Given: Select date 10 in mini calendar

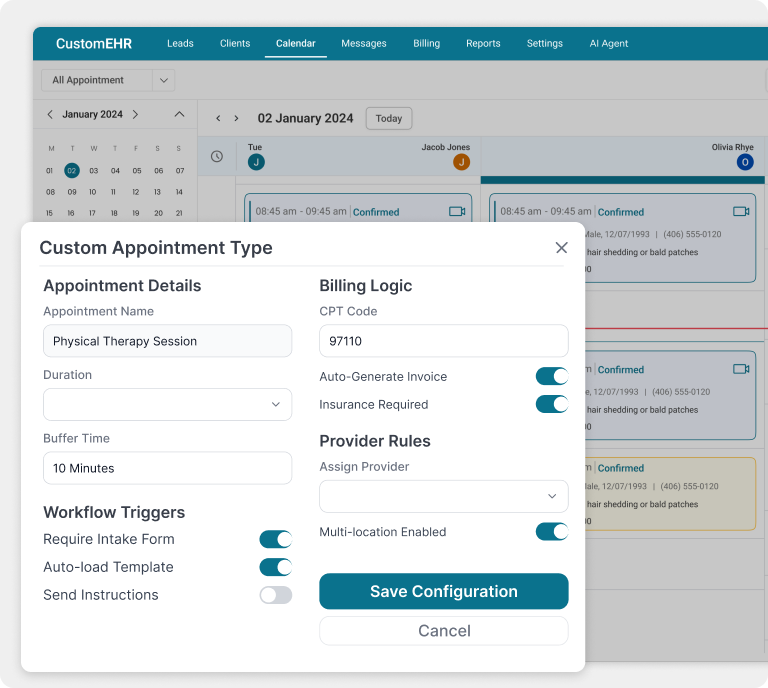Looking at the screenshot, I should (x=93, y=192).
